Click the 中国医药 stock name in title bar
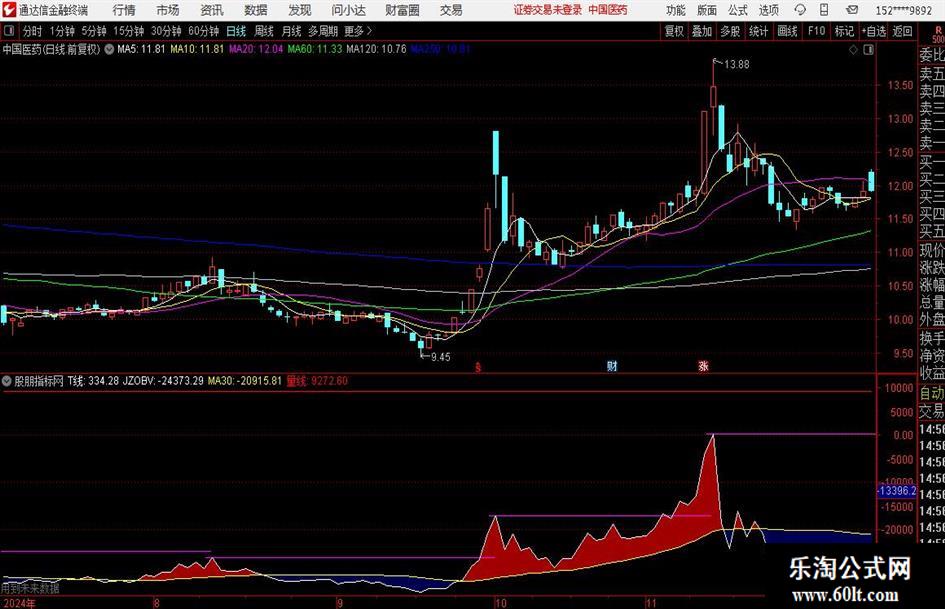Screen dimensions: 945x609 tap(608, 10)
